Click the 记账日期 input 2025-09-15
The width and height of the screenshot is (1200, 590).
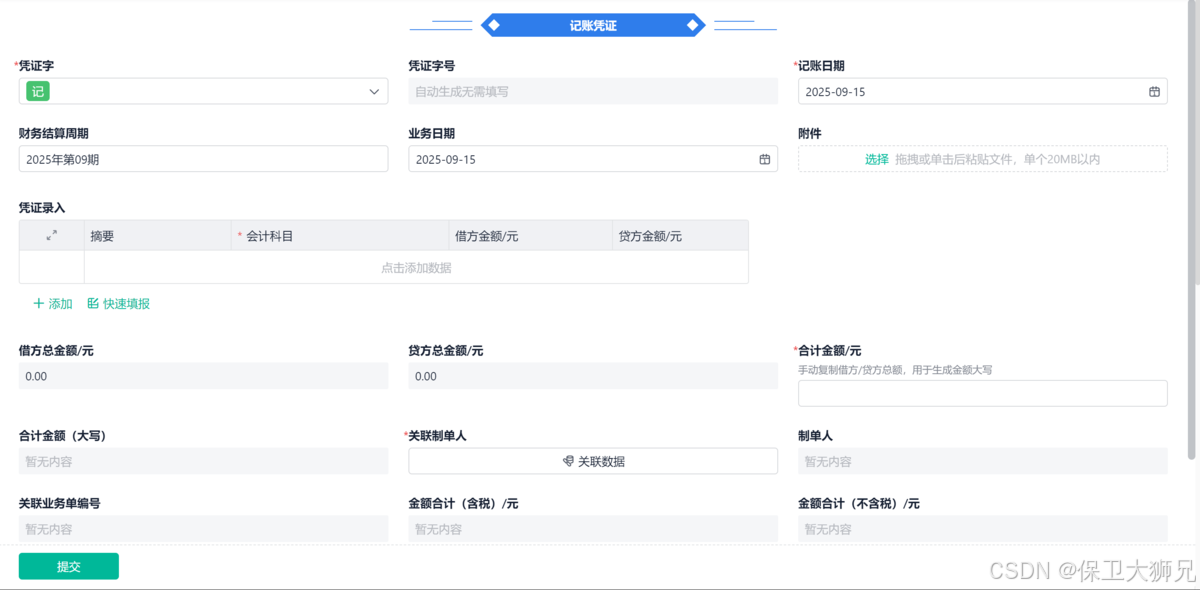(983, 92)
